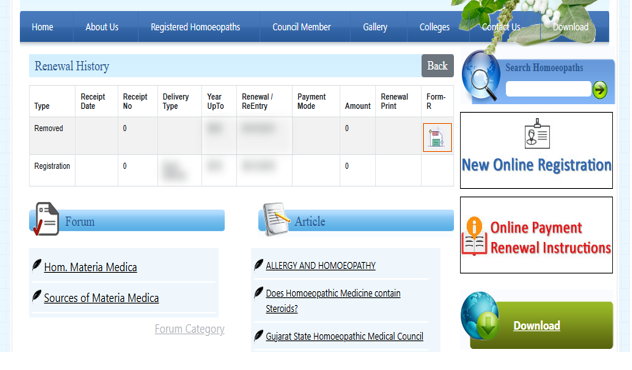Open the Form-R document icon in Removed row
Viewport: 632px width, 370px height.
[x=437, y=137]
